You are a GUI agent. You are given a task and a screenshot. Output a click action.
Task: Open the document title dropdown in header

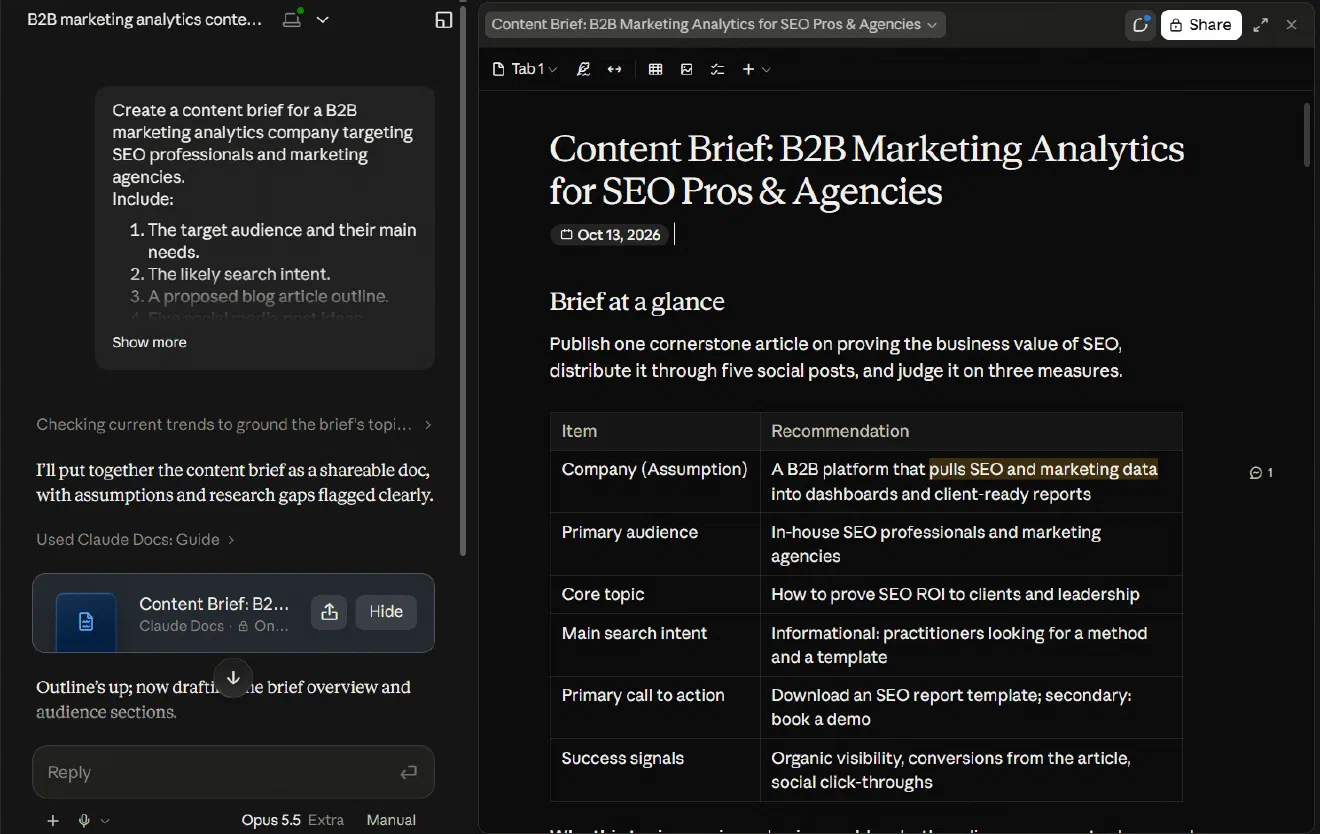[715, 25]
